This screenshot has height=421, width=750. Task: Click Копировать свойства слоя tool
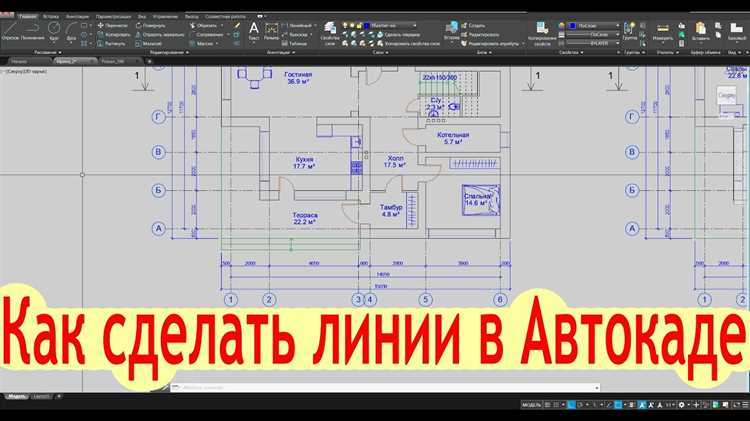tap(409, 43)
